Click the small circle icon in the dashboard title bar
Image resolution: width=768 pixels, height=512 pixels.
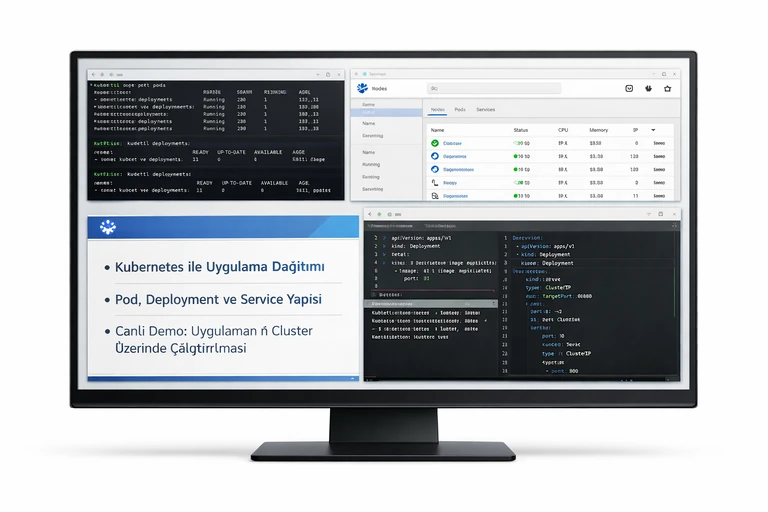tap(364, 74)
